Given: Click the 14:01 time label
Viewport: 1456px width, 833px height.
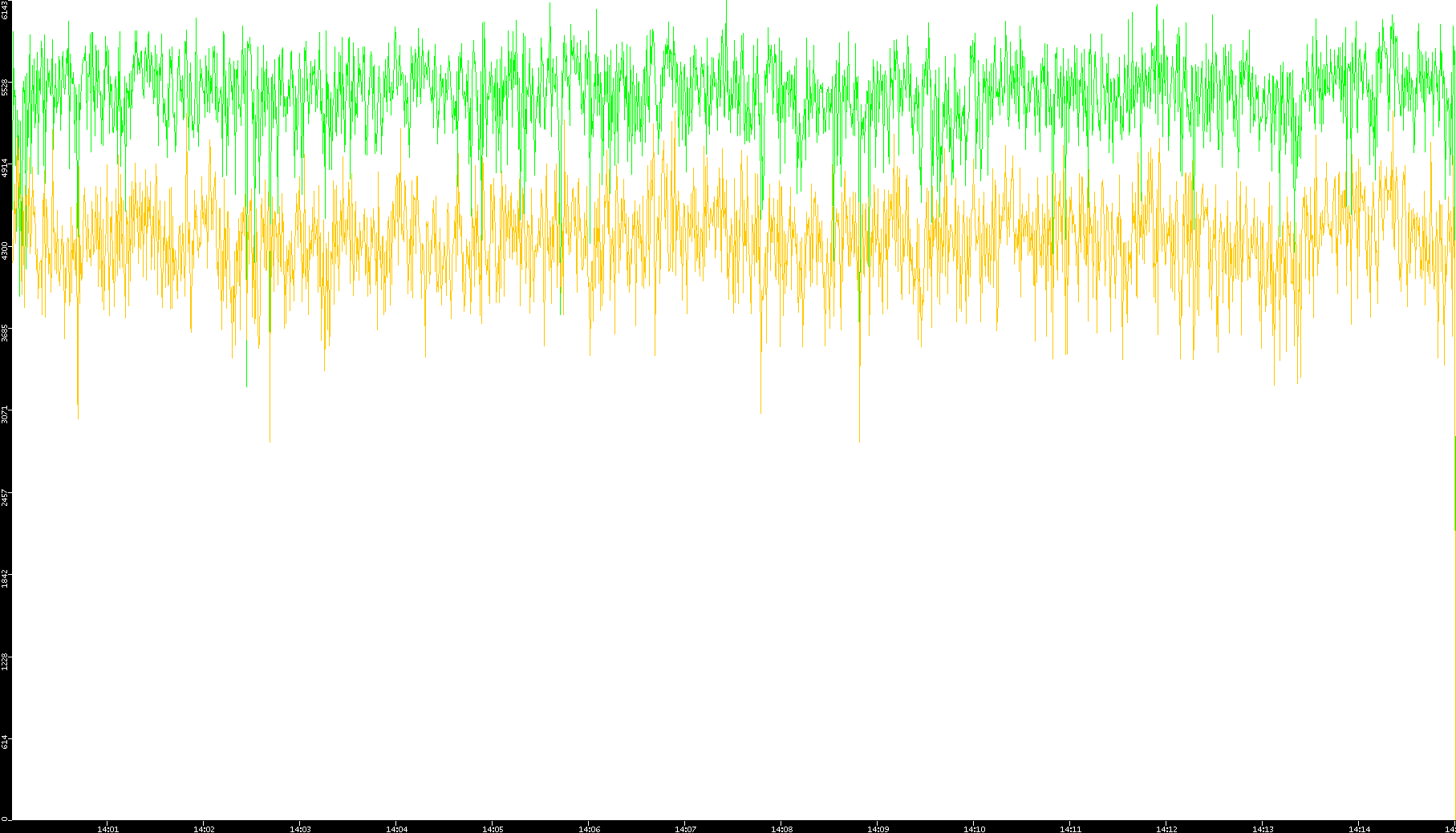Looking at the screenshot, I should tap(107, 829).
